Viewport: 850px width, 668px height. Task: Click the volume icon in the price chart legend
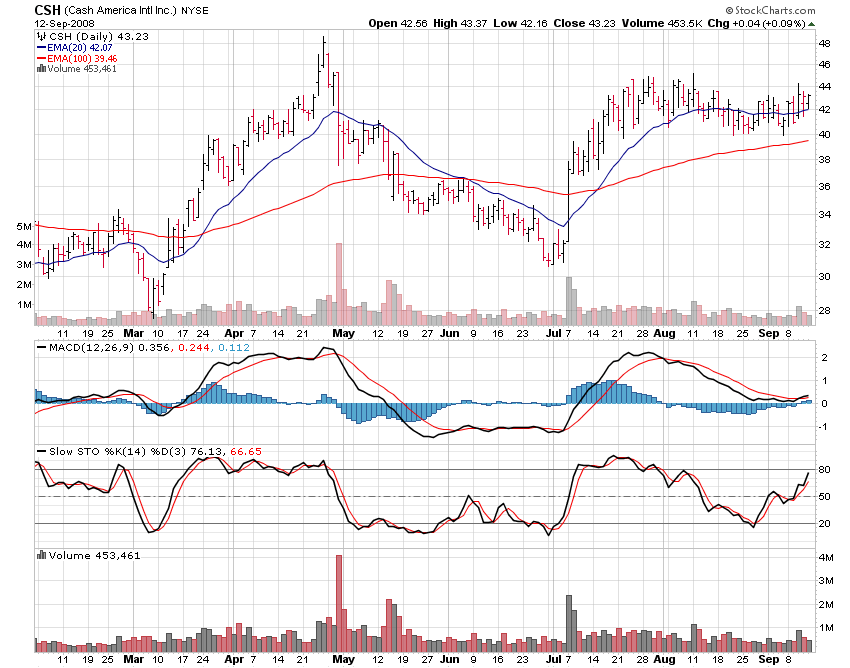click(42, 69)
